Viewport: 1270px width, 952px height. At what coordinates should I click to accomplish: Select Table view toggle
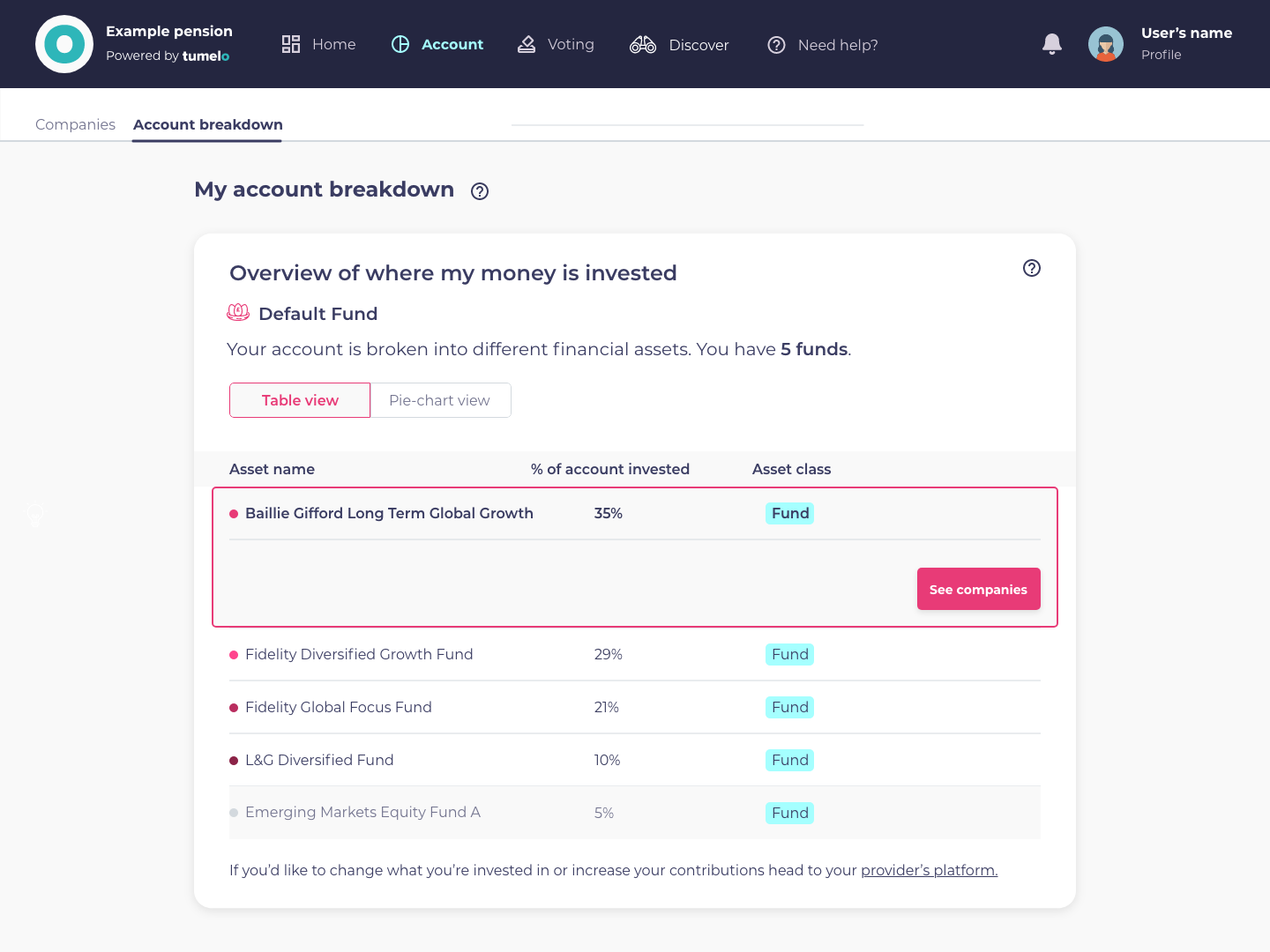point(300,400)
